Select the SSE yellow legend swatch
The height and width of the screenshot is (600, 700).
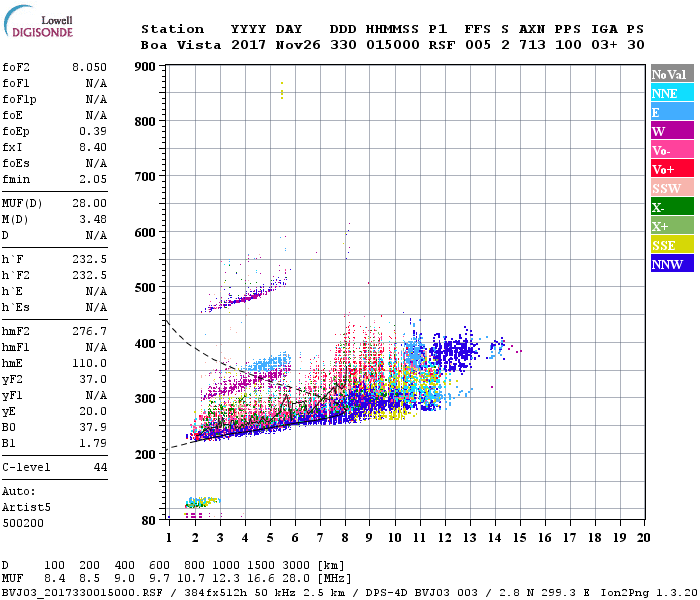(x=672, y=245)
